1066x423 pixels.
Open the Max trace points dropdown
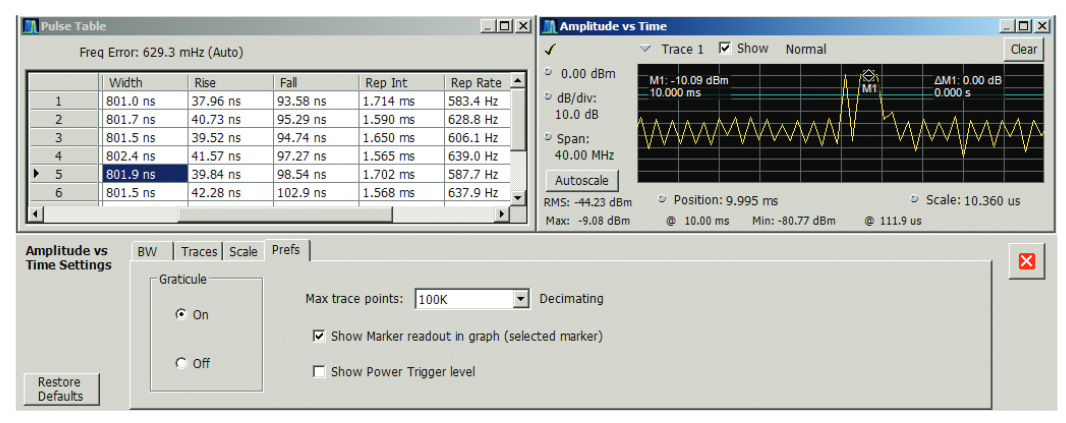[x=519, y=299]
